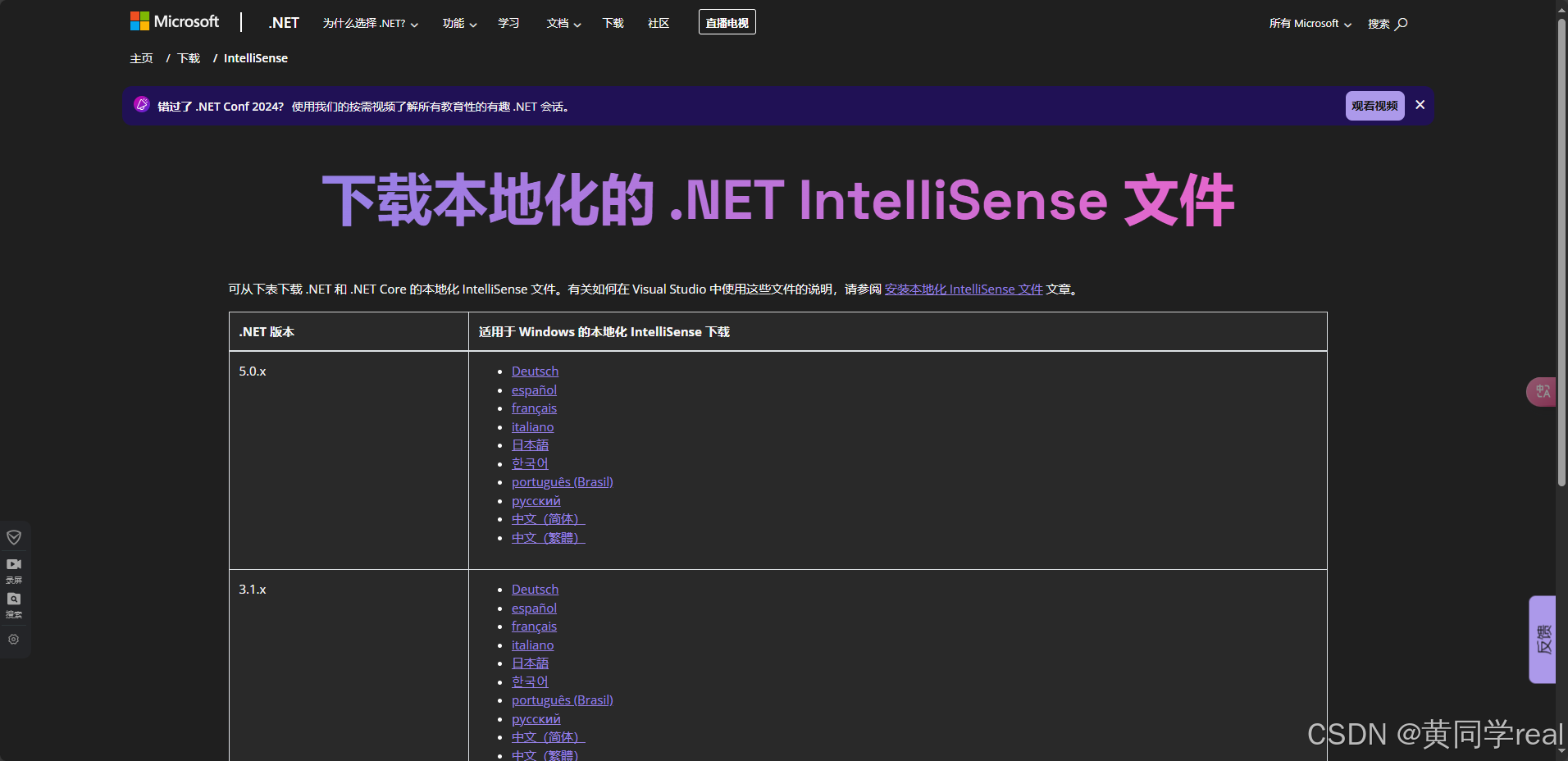The image size is (1568, 761).
Task: Open the 文档 dropdown menu
Action: point(563,24)
